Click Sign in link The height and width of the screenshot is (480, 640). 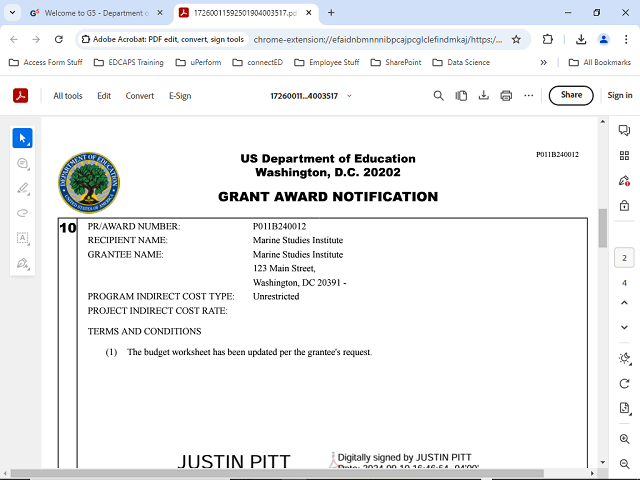click(620, 95)
